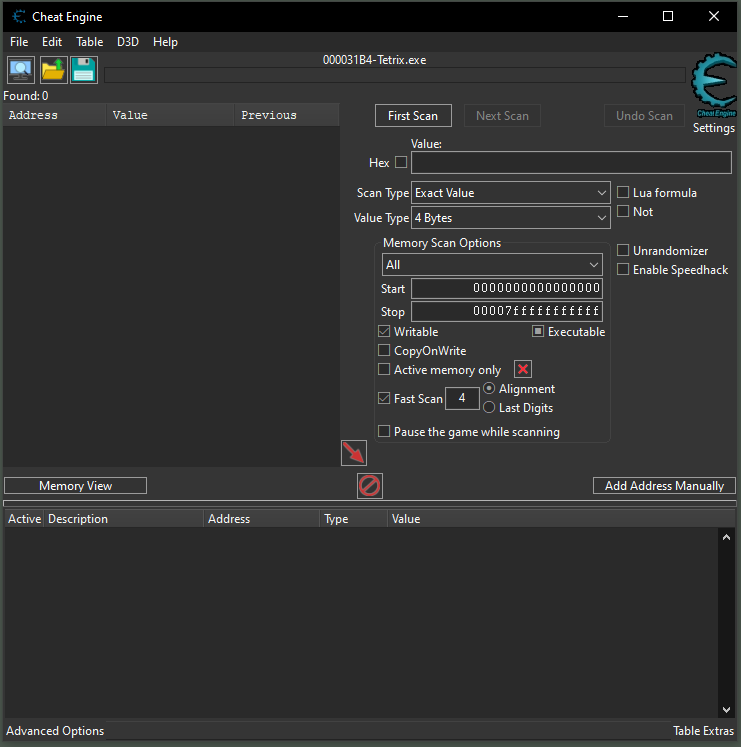Click the Type column header in table
The image size is (741, 747).
353,519
